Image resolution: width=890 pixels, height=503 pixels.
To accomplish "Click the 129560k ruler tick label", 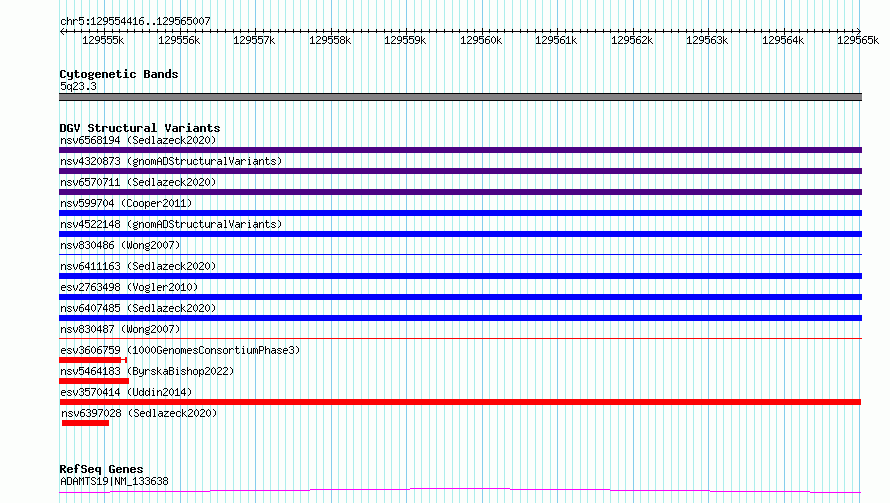I will click(x=481, y=40).
